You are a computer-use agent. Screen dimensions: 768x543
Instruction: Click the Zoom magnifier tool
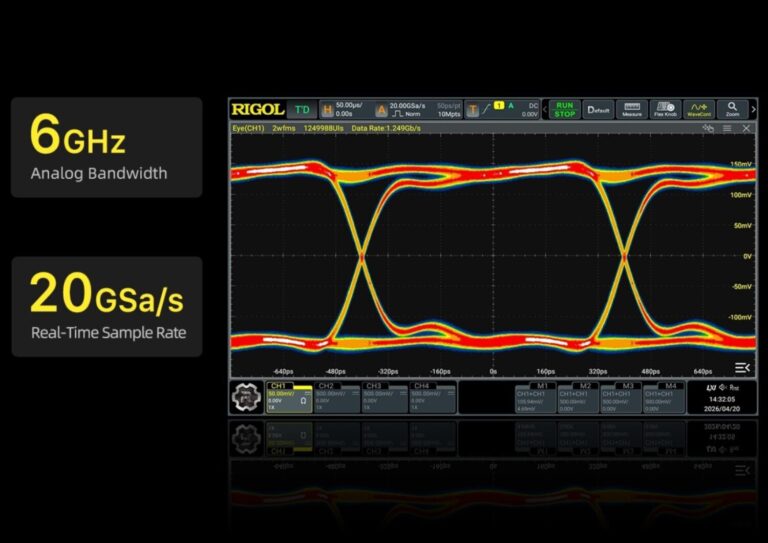tap(732, 110)
